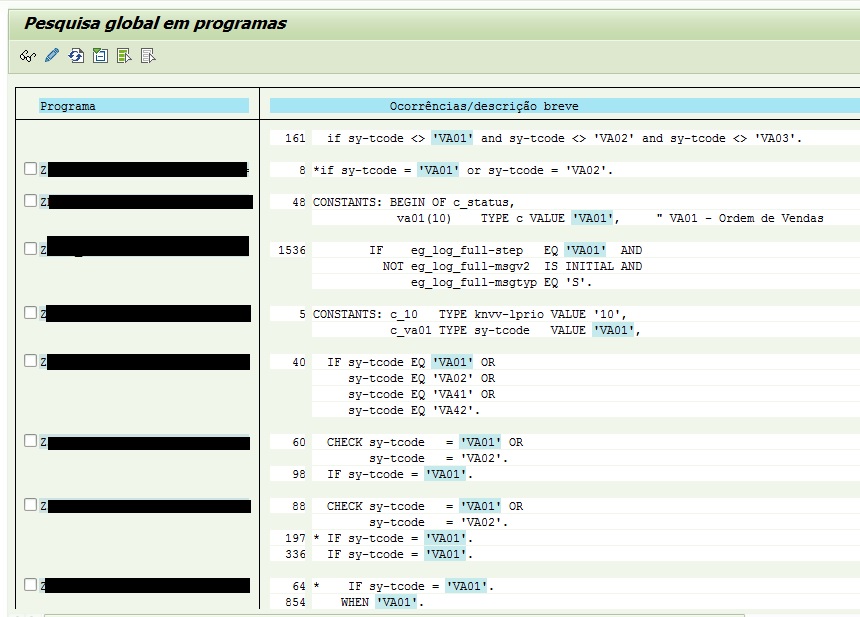Click line "CONSTANTS: c_10 TYPE knvv-lprio"
Viewport: 860px width, 617px height.
tap(469, 314)
